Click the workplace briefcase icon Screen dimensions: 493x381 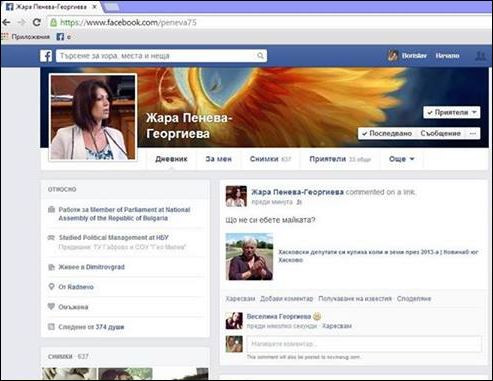pos(51,210)
